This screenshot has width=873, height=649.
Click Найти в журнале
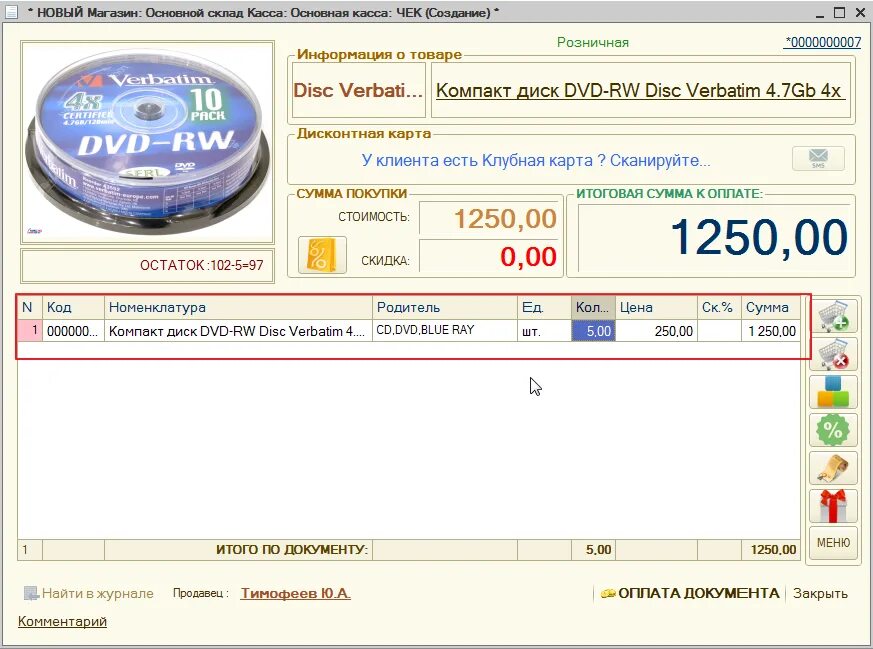89,593
